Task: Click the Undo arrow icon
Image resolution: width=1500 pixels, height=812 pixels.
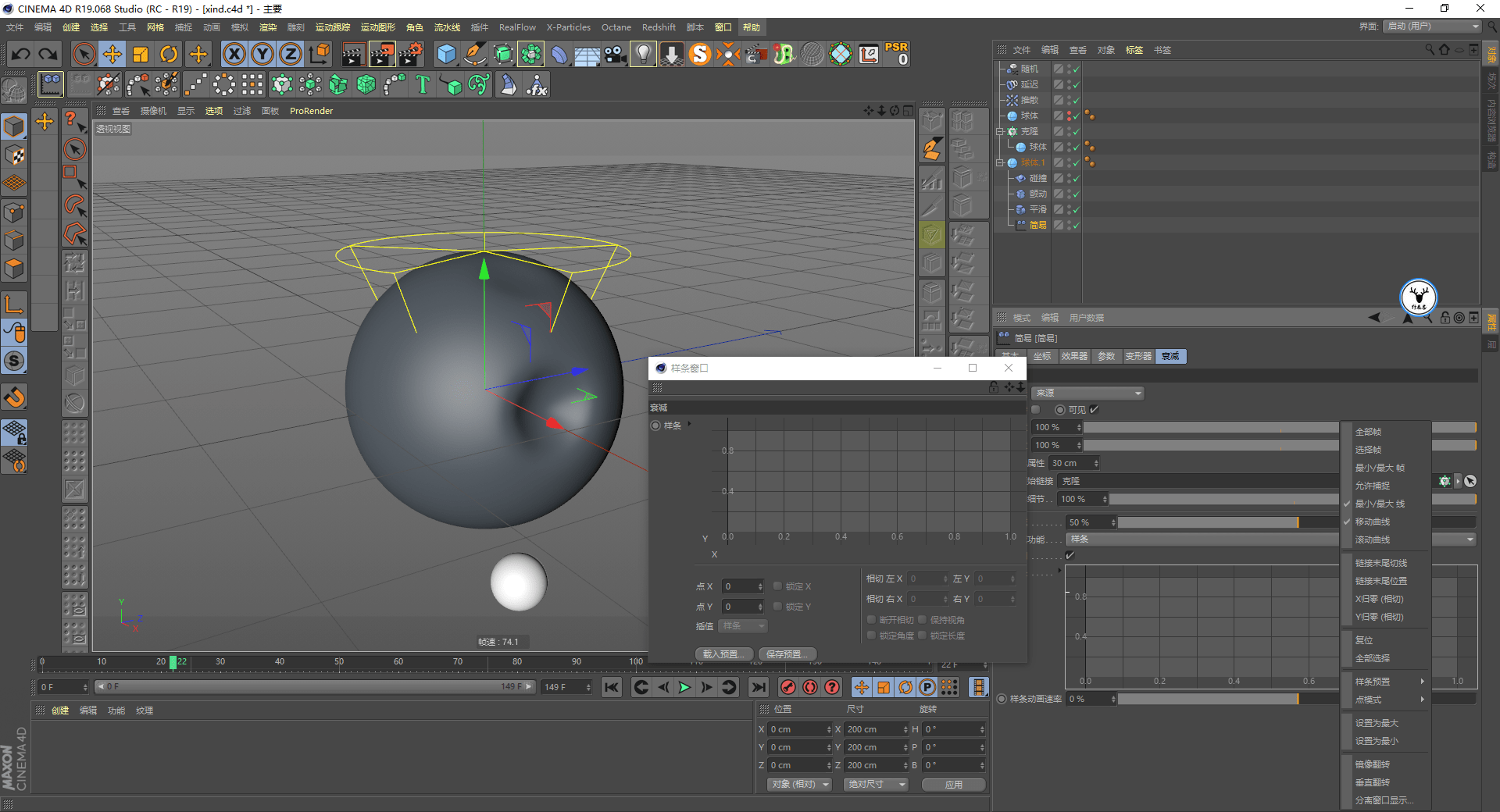Action: coord(21,55)
